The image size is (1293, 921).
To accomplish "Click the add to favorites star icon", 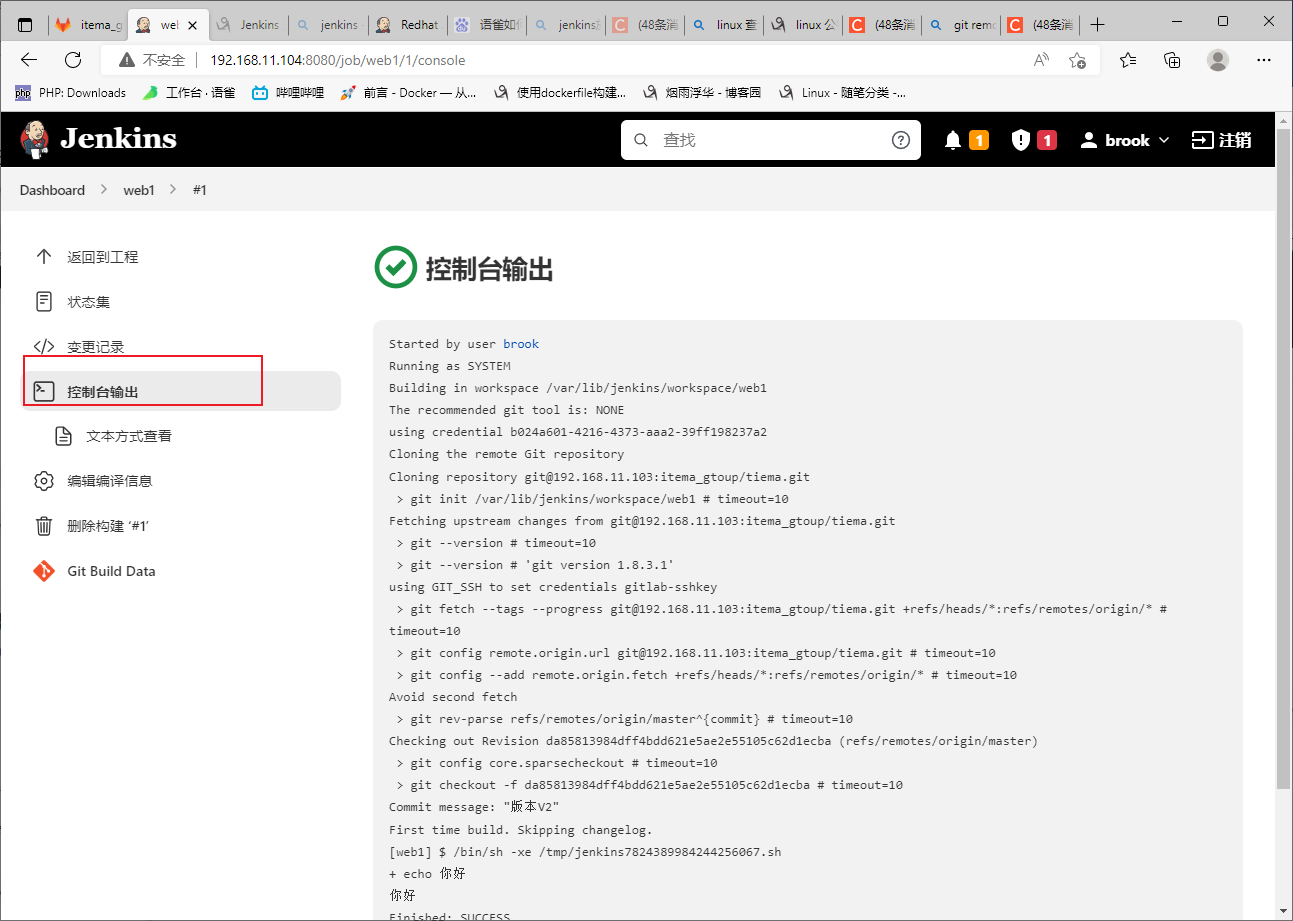I will [1077, 60].
